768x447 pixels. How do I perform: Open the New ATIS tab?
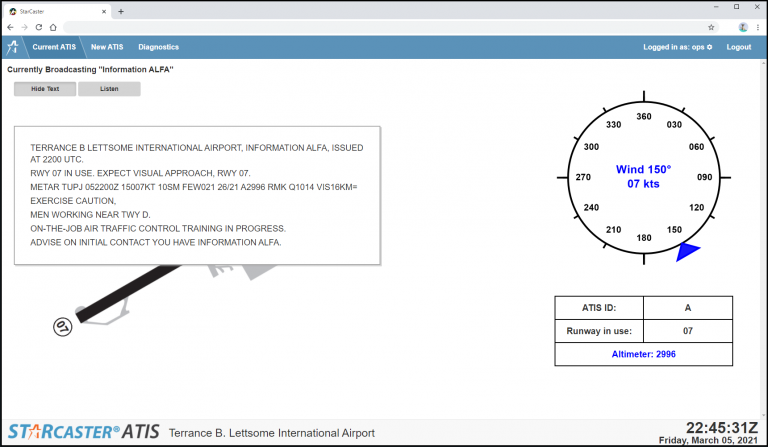[x=108, y=47]
